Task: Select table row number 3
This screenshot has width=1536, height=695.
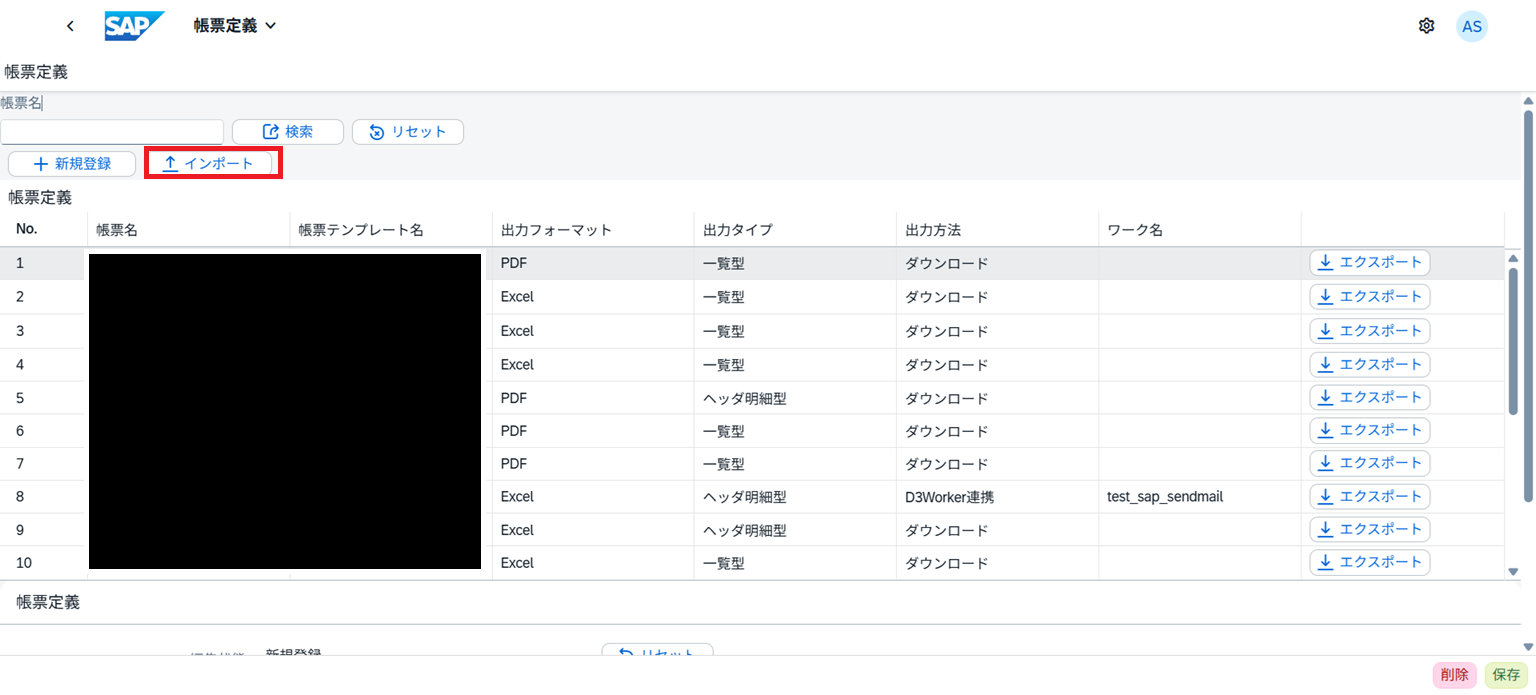Action: [x=21, y=331]
